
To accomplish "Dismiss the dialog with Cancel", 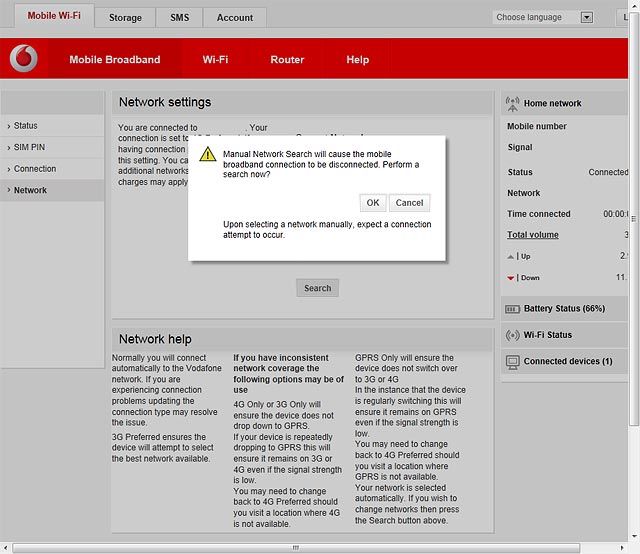I will pos(409,203).
